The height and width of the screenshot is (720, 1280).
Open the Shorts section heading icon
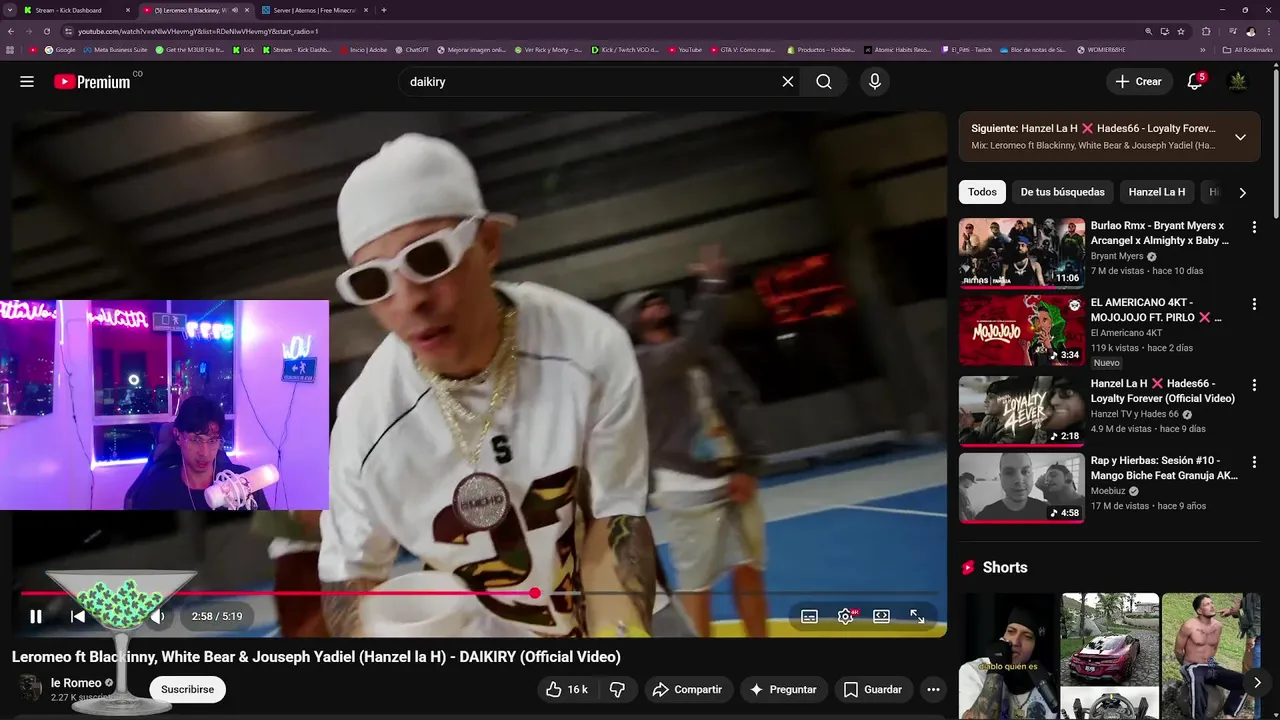point(967,567)
